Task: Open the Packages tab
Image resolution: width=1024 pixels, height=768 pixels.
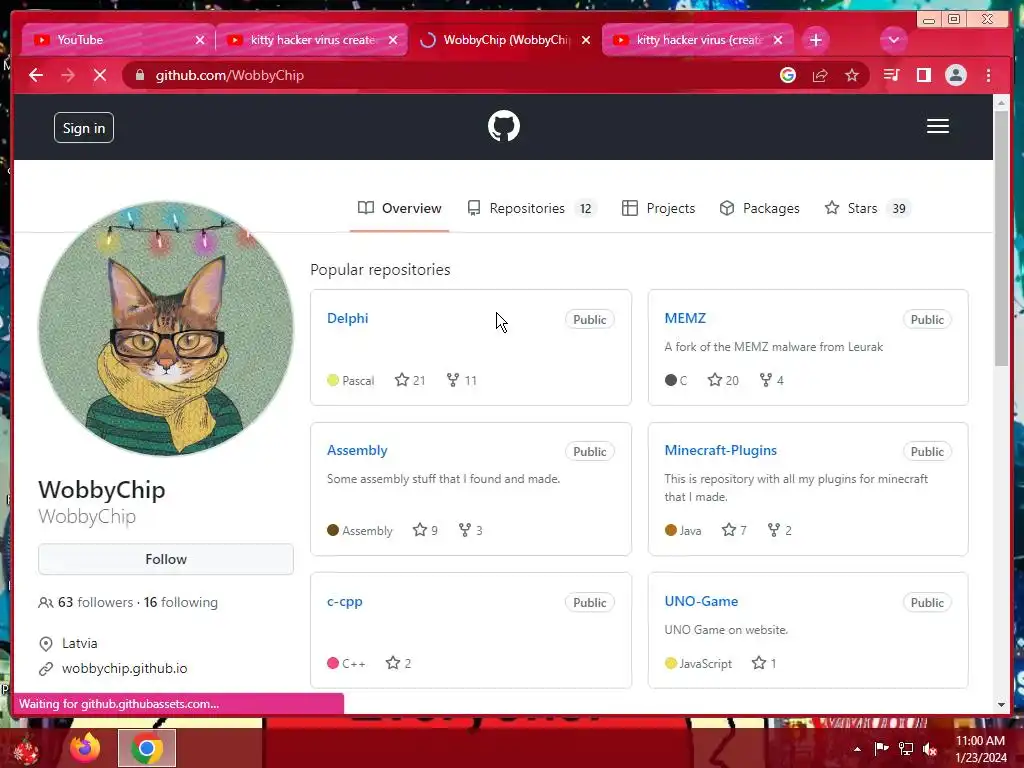Action: click(760, 208)
